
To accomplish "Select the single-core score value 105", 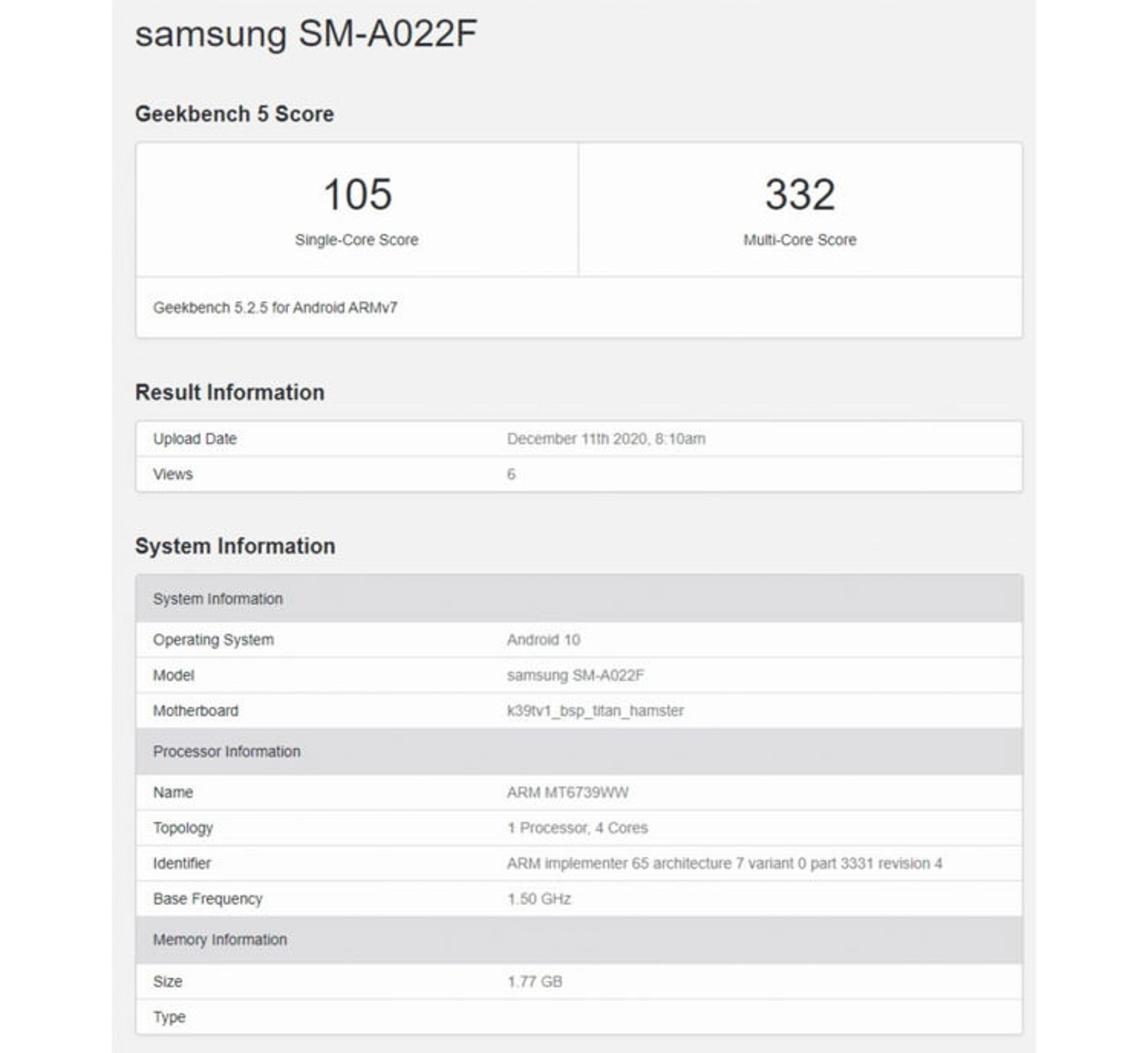I will [358, 194].
